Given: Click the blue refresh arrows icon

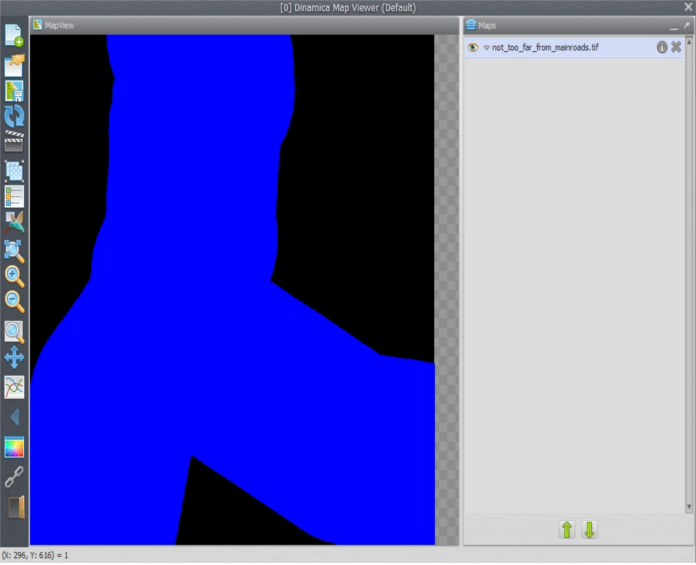Looking at the screenshot, I should pos(14,117).
